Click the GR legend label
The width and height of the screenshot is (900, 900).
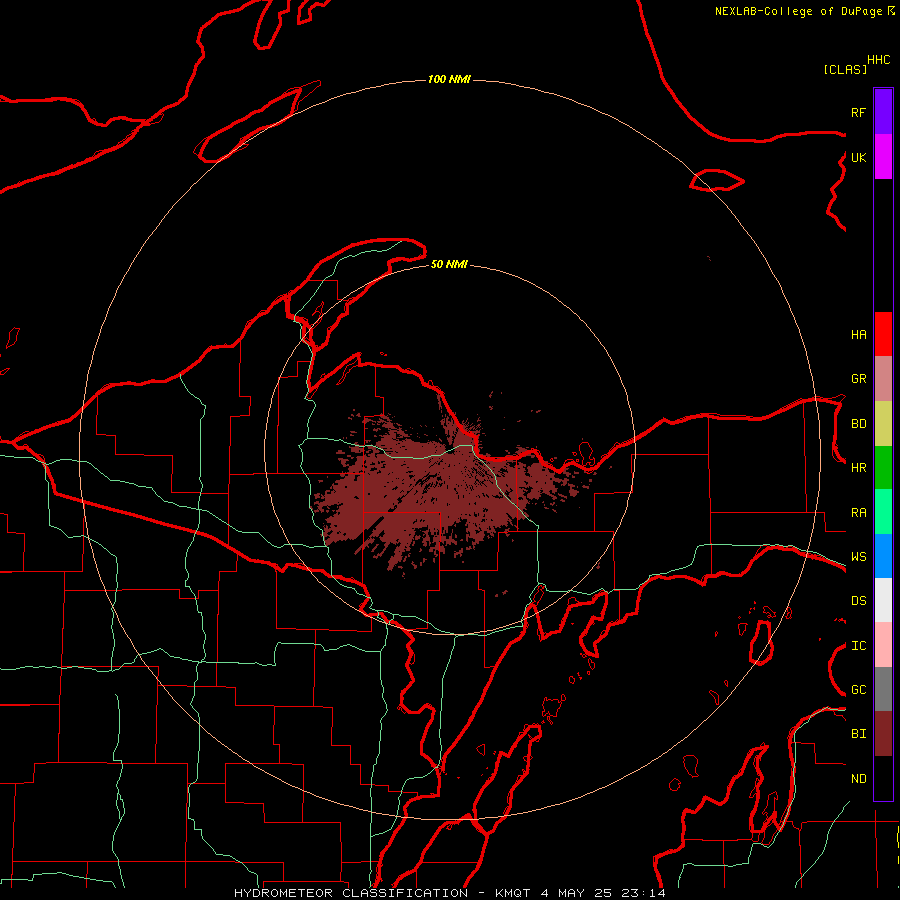(x=858, y=379)
